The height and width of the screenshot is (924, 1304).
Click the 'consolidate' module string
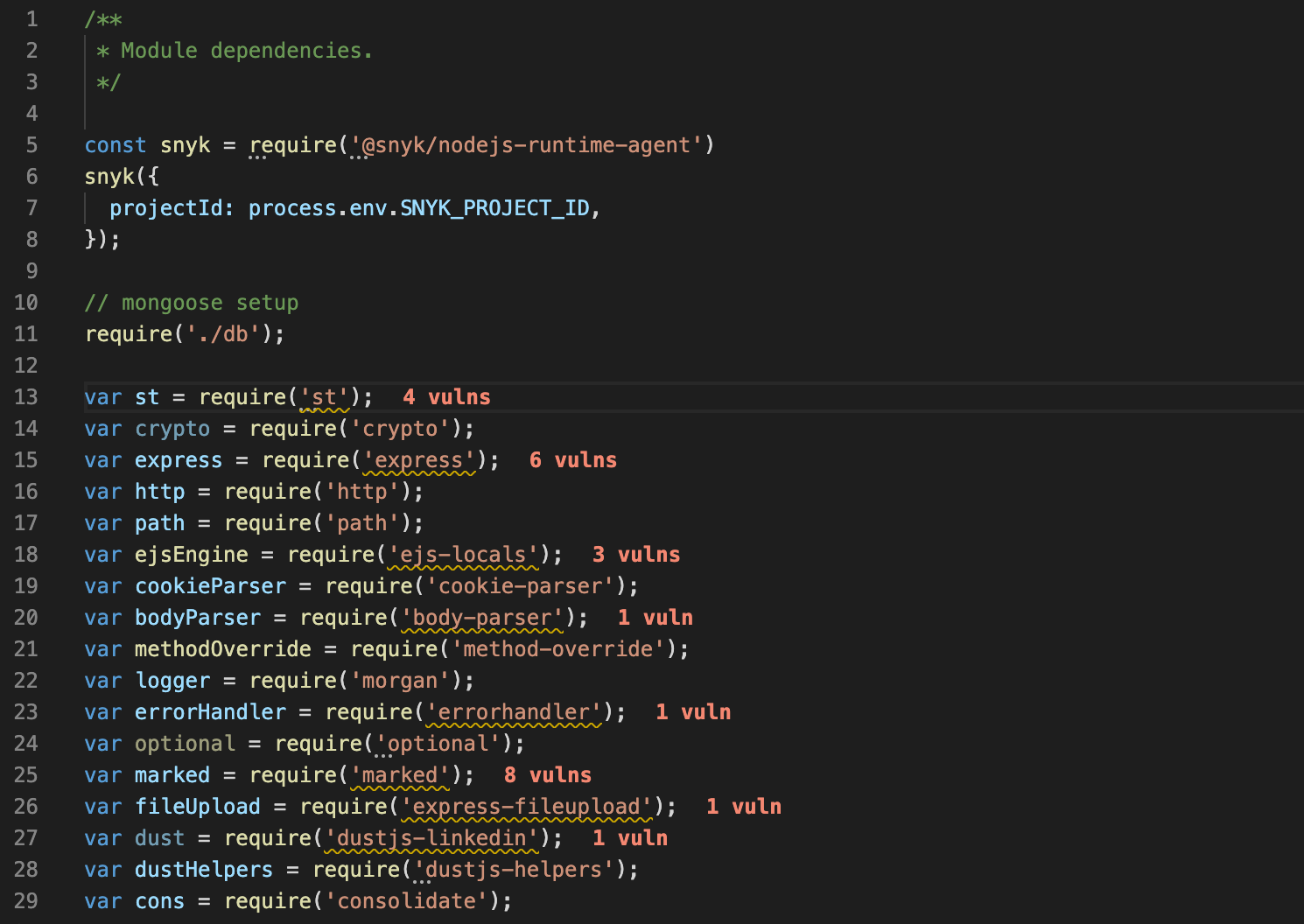pyautogui.click(x=407, y=901)
